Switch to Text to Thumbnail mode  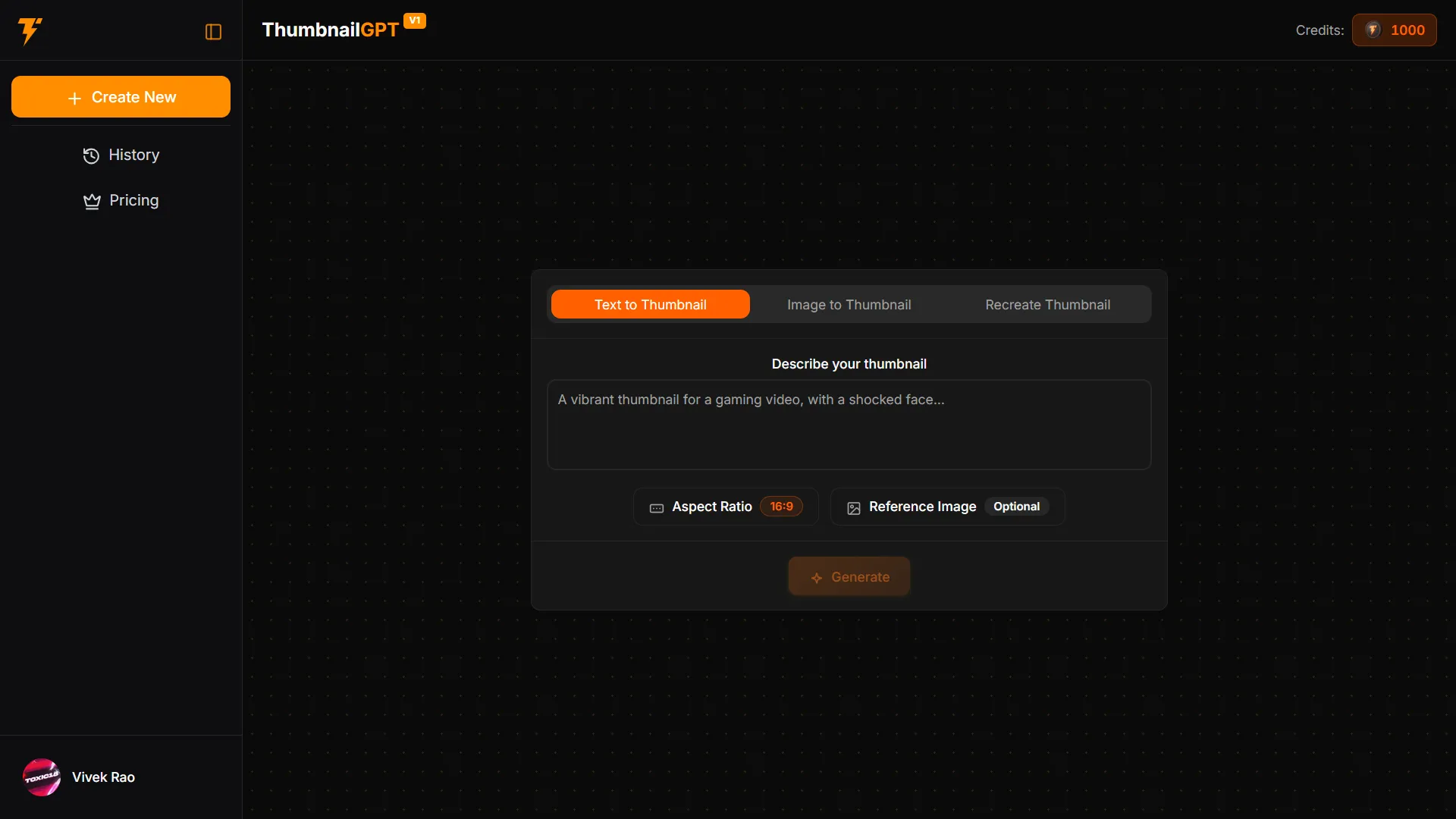click(x=650, y=305)
